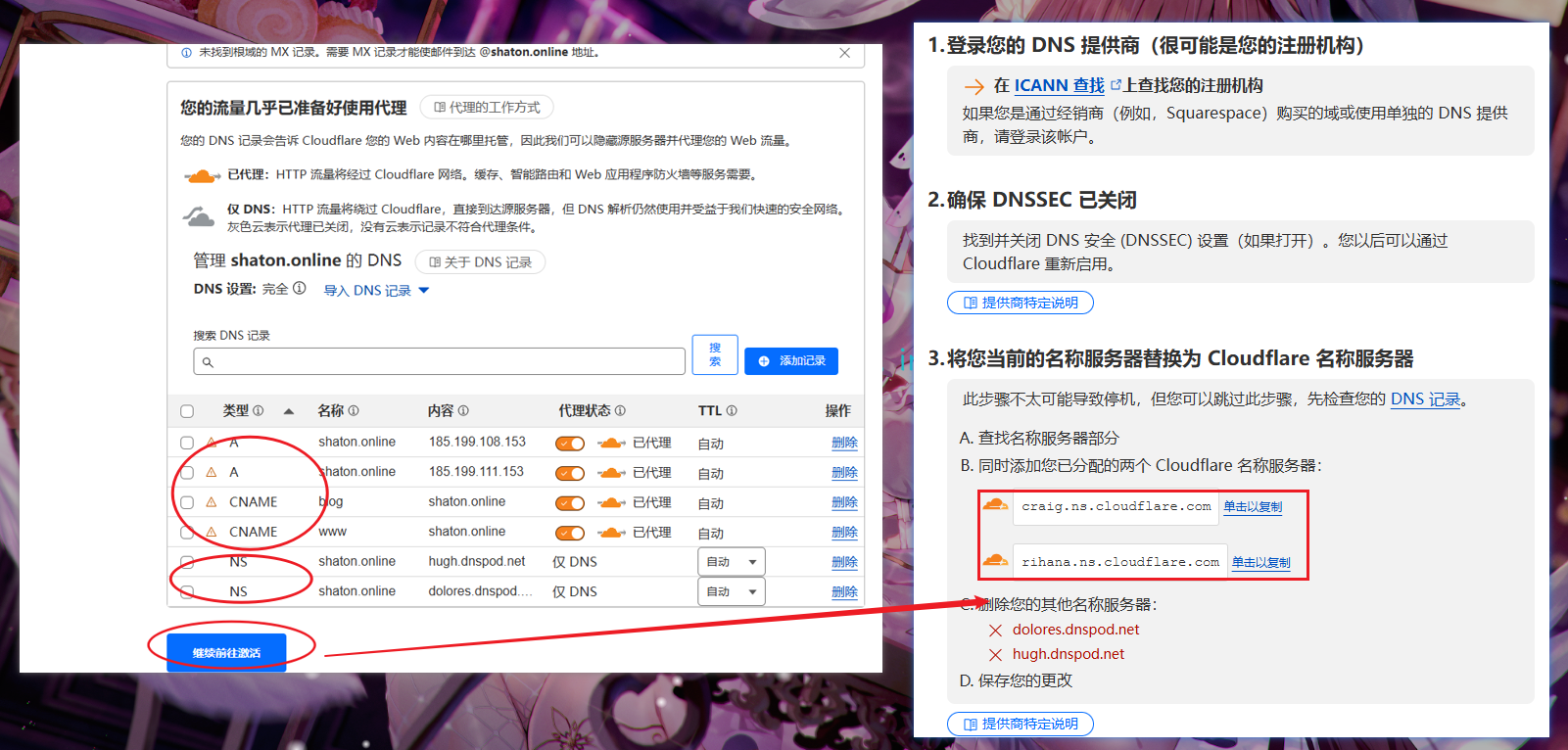
Task: Toggle proxy switch for 185.199.108.153 record
Action: click(570, 444)
